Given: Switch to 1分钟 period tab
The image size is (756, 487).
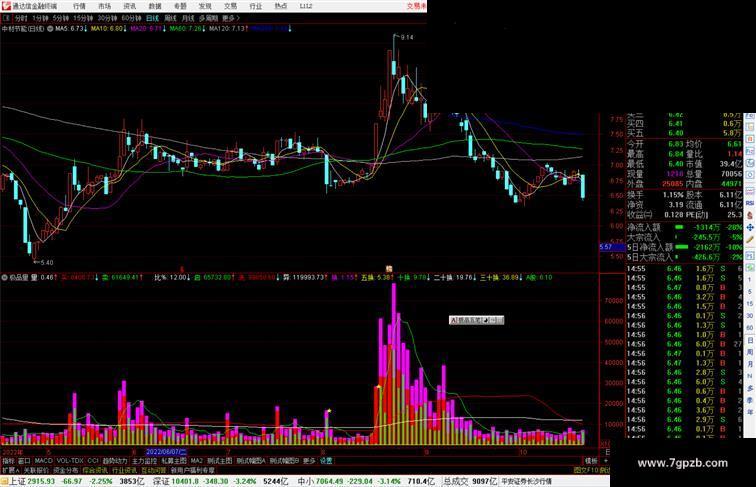Looking at the screenshot, I should coord(40,18).
